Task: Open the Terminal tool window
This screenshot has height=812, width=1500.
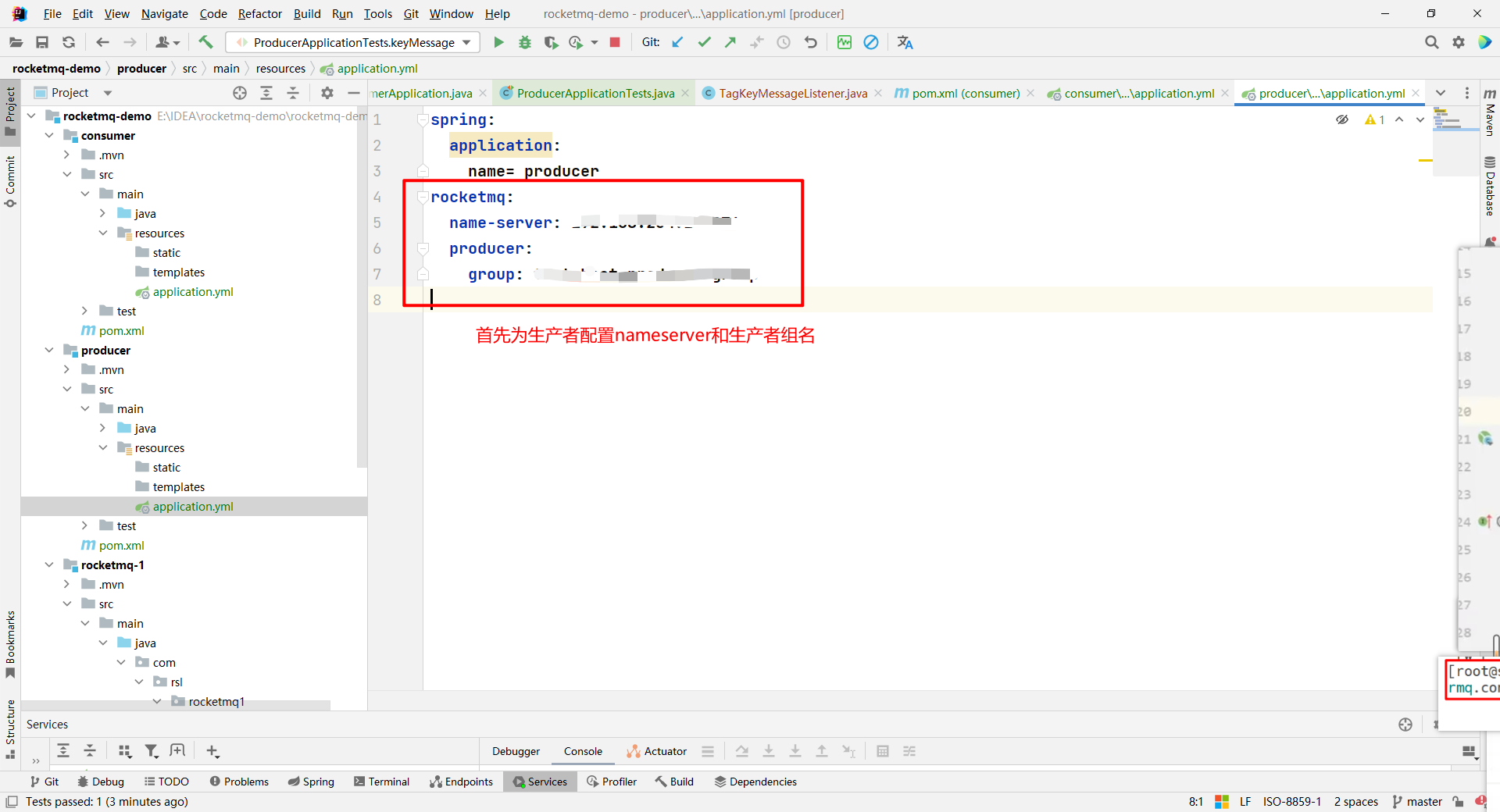Action: click(381, 782)
